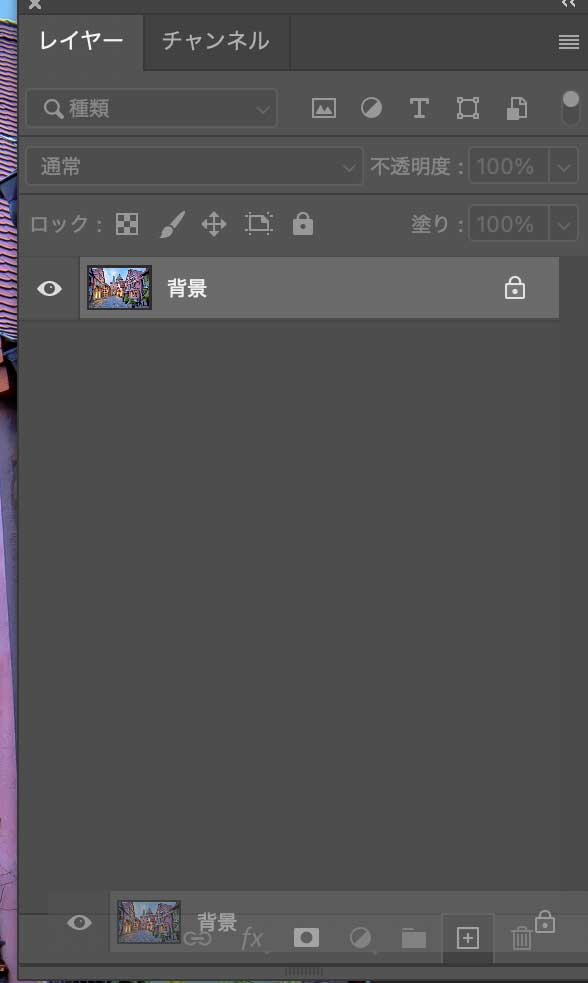Close the Layers panel with the X
588x983 pixels.
(35, 4)
